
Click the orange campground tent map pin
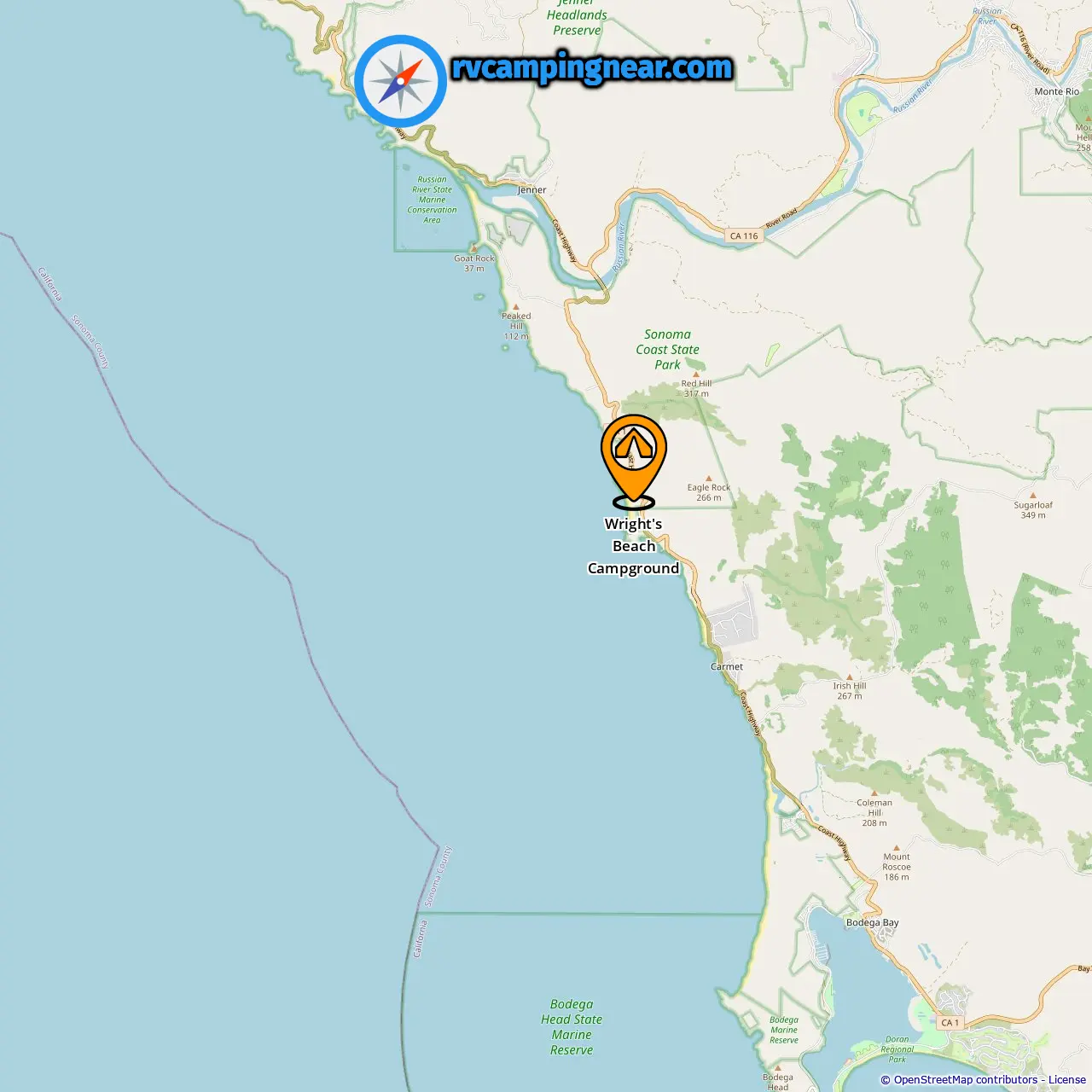634,461
